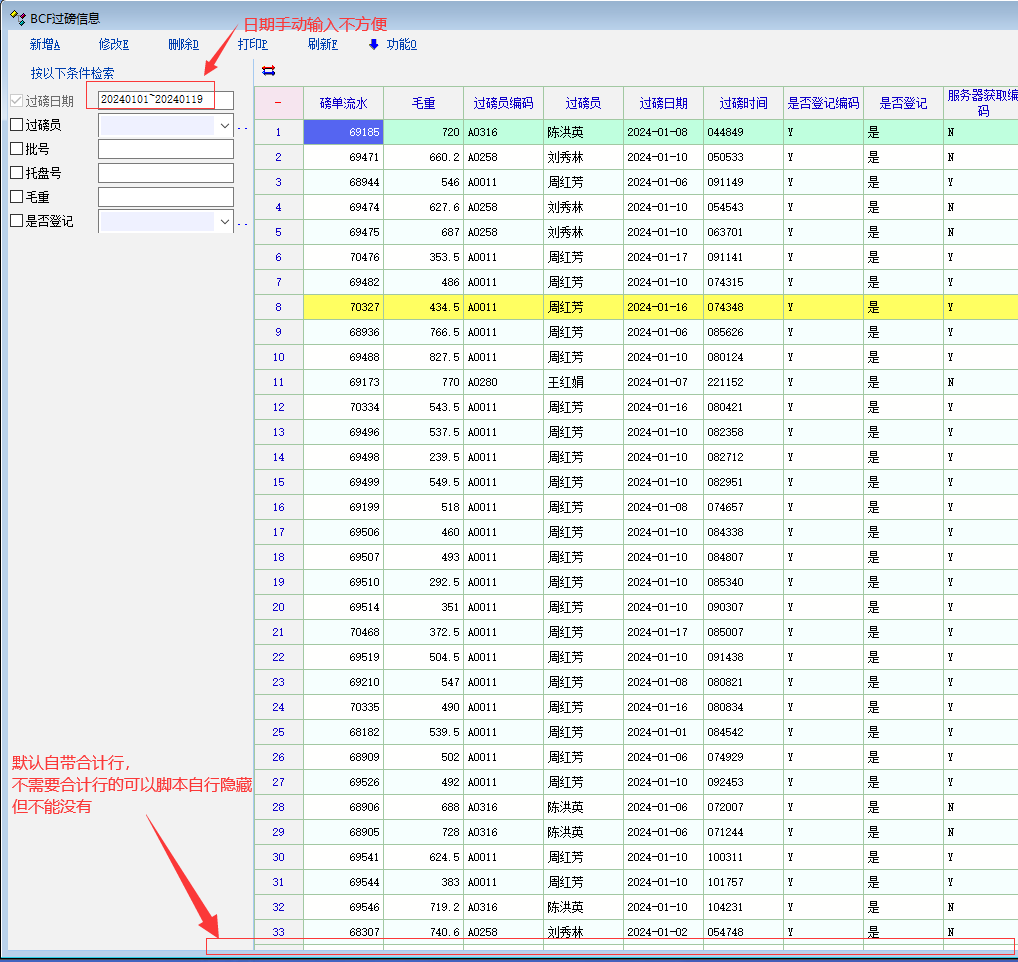This screenshot has height=962, width=1018.
Task: Select the yellow highlighted row number 8
Action: 278,307
